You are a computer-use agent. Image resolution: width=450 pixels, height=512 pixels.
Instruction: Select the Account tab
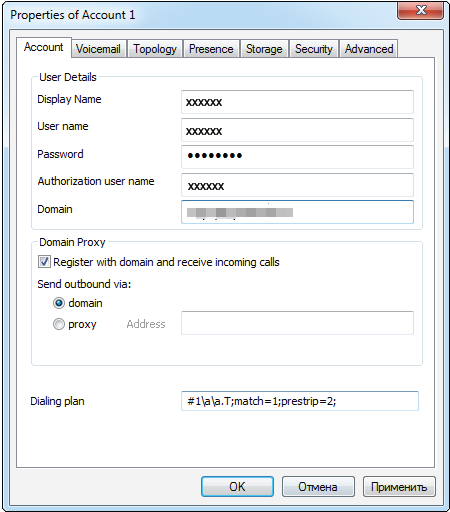coord(44,47)
